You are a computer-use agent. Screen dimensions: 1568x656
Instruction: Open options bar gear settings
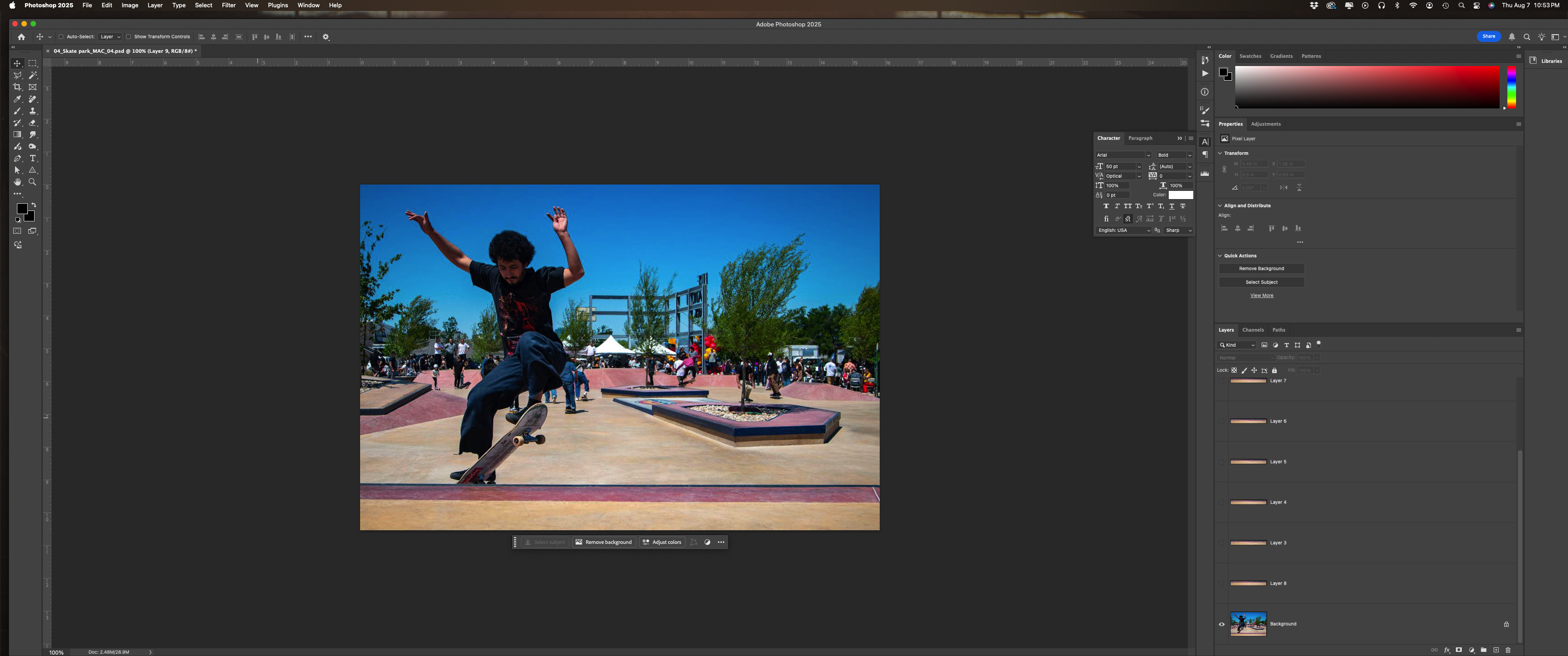coord(325,36)
